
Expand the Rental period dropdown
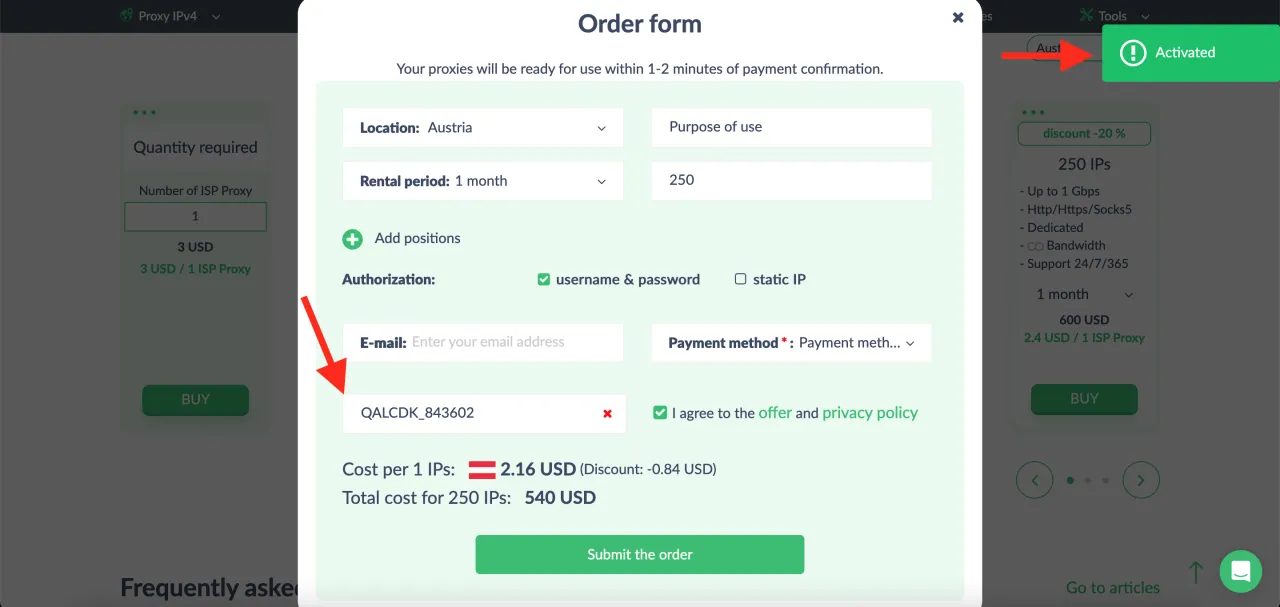tap(483, 181)
